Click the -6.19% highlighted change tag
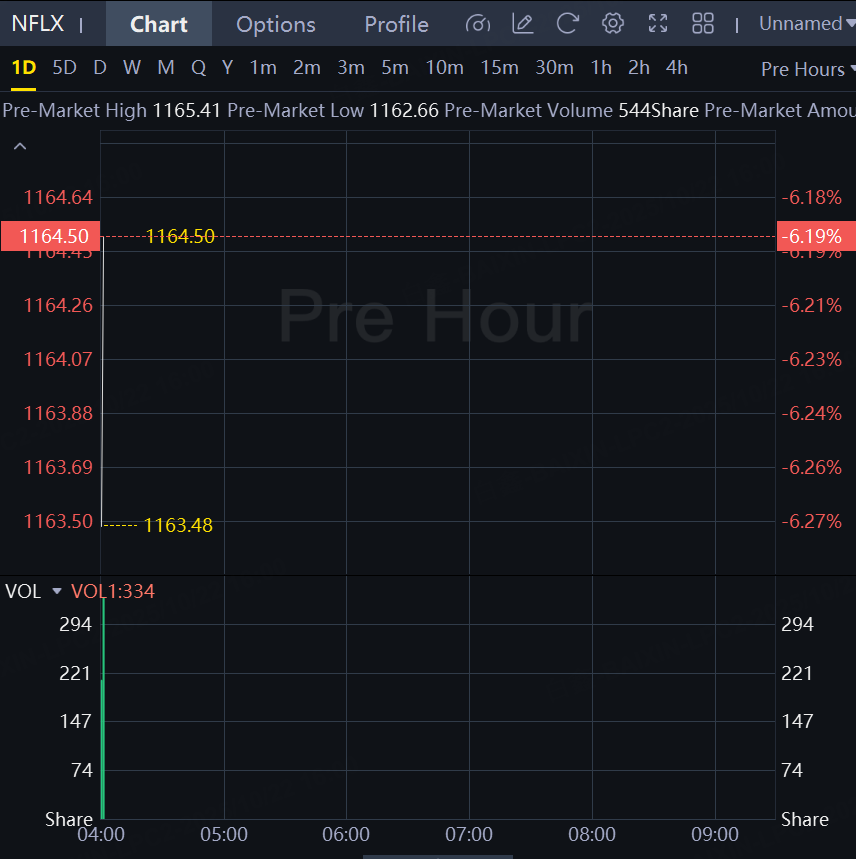This screenshot has width=856, height=859. tap(816, 236)
